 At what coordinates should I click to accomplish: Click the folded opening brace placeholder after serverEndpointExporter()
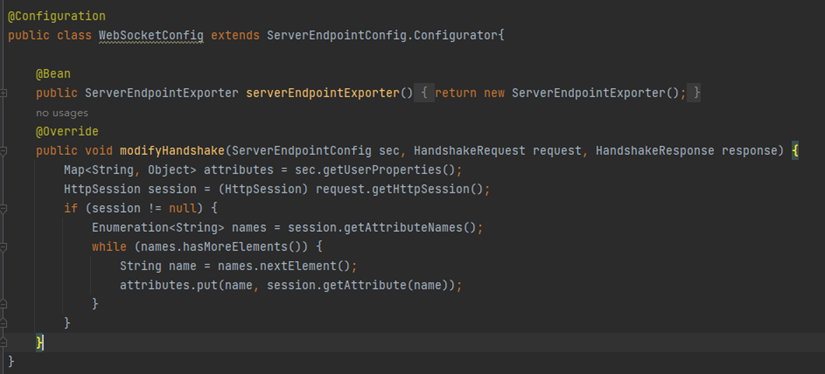[x=424, y=93]
